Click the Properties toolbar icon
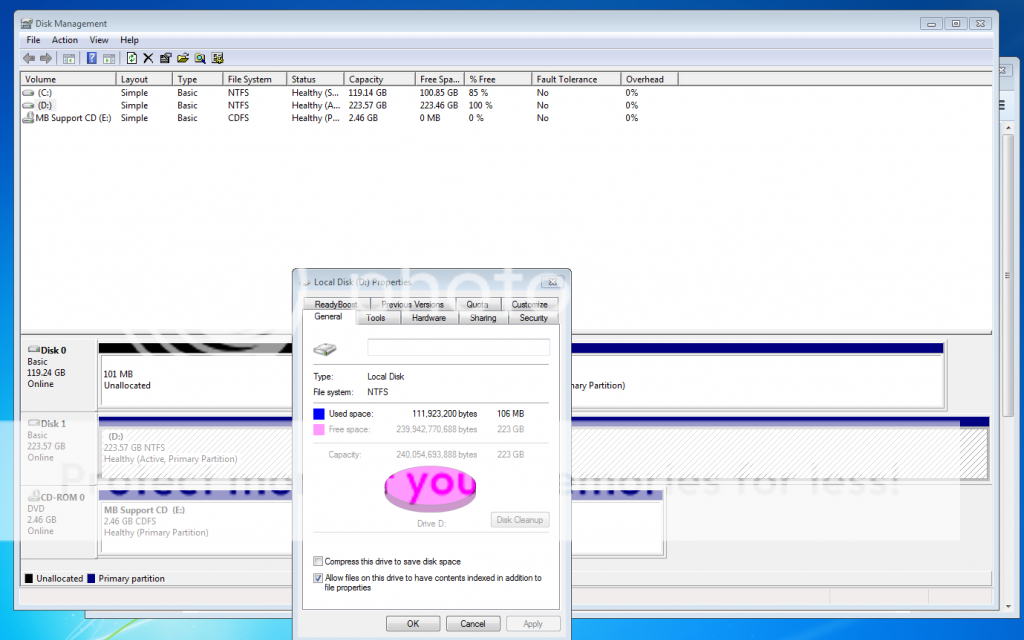The width and height of the screenshot is (1024, 640). (165, 58)
